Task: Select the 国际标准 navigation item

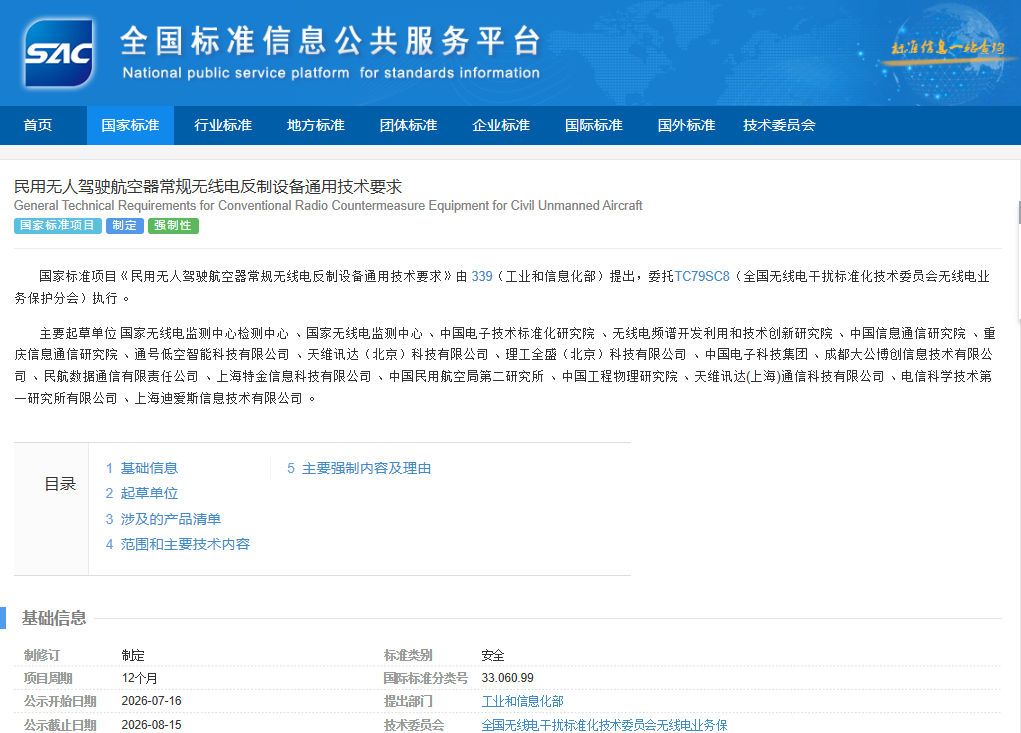Action: coord(594,125)
